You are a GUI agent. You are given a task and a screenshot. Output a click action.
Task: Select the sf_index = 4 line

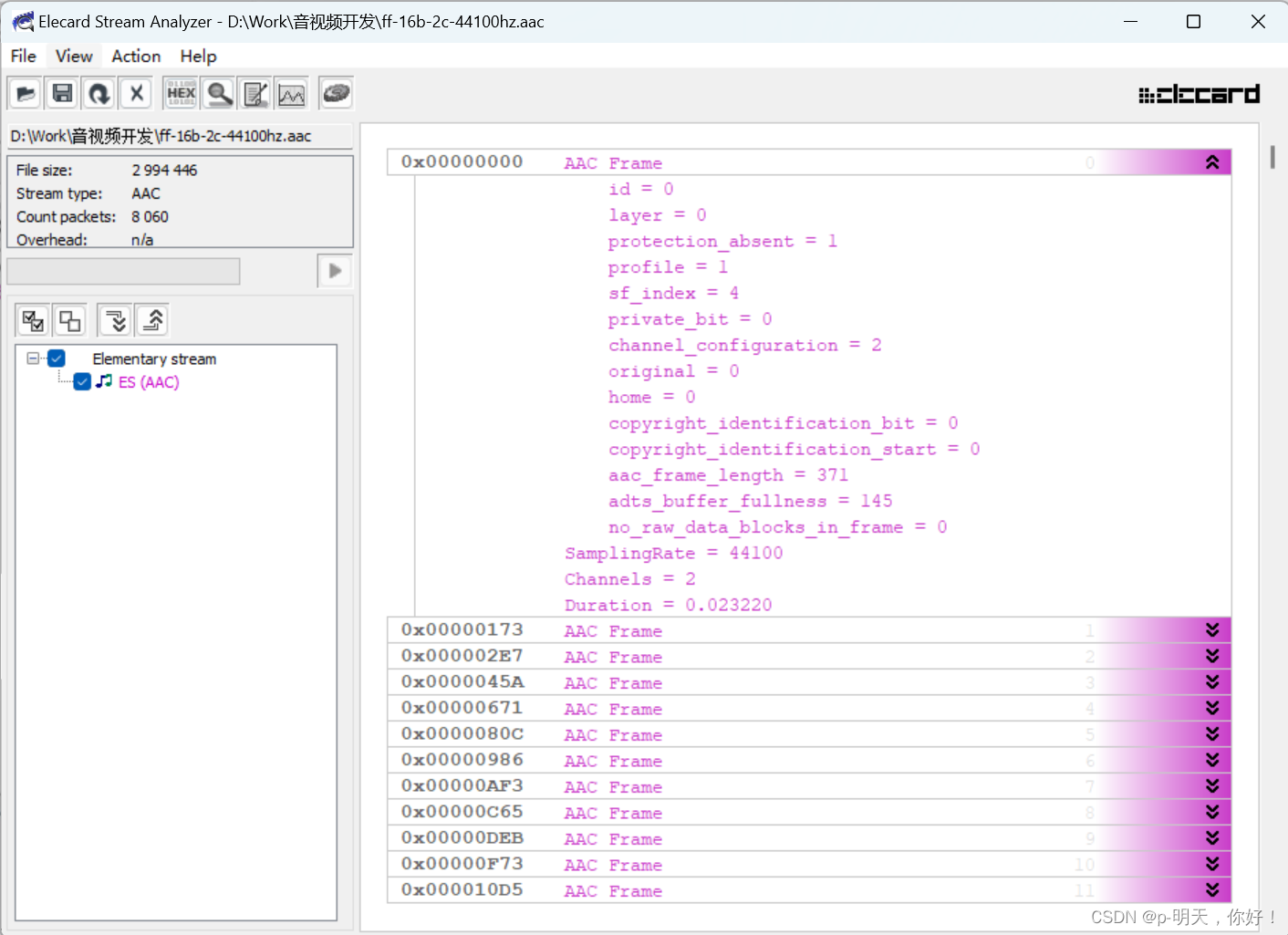pyautogui.click(x=673, y=293)
